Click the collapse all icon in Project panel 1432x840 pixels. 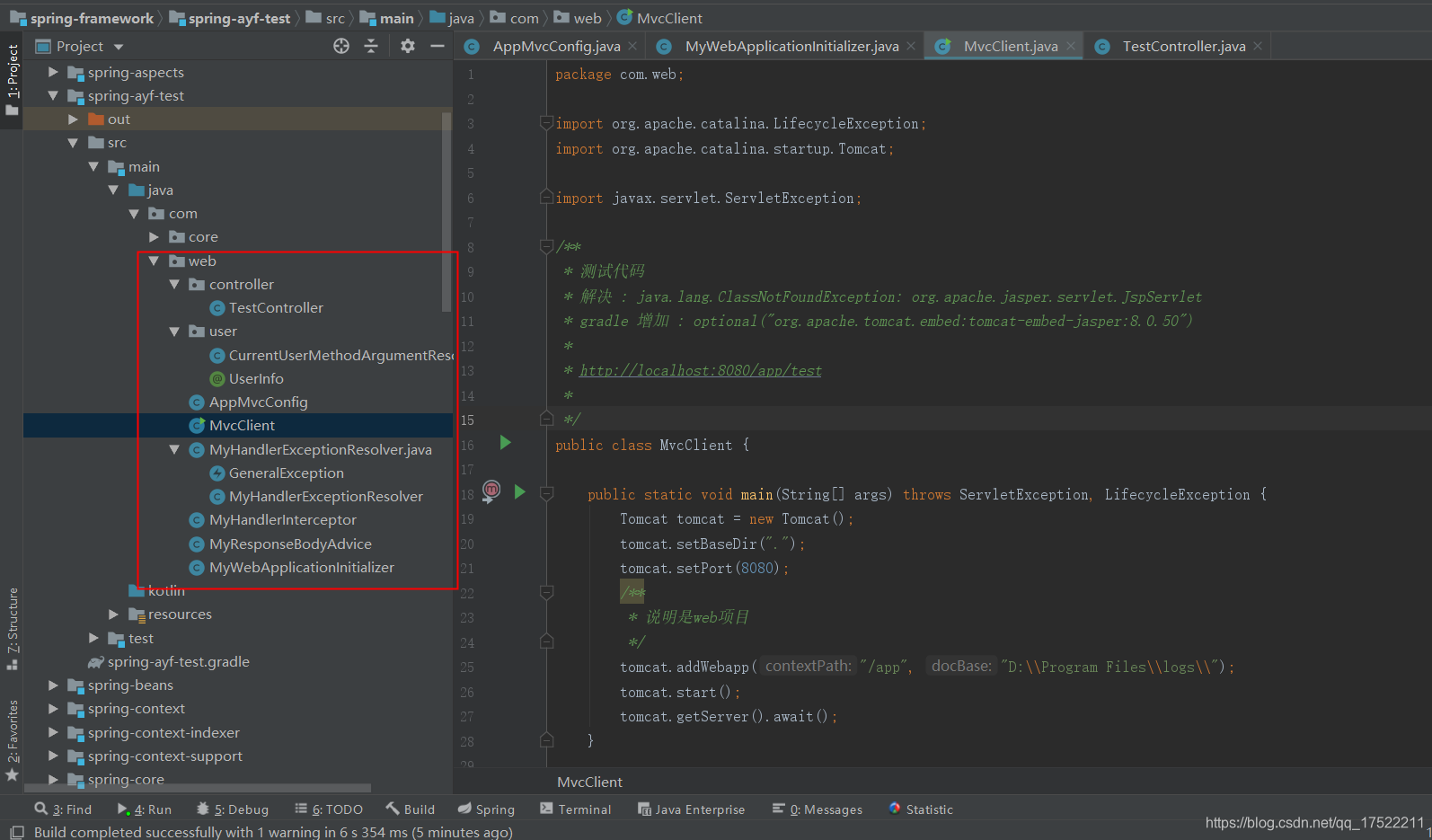point(371,46)
